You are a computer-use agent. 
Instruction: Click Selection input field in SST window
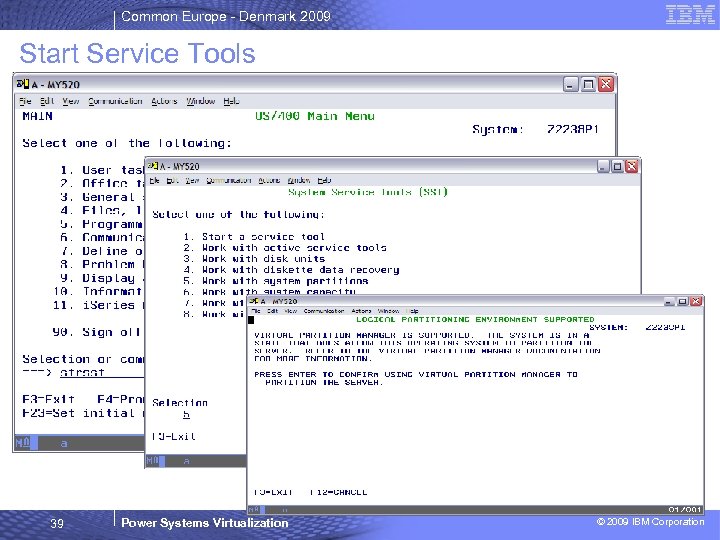coord(186,414)
